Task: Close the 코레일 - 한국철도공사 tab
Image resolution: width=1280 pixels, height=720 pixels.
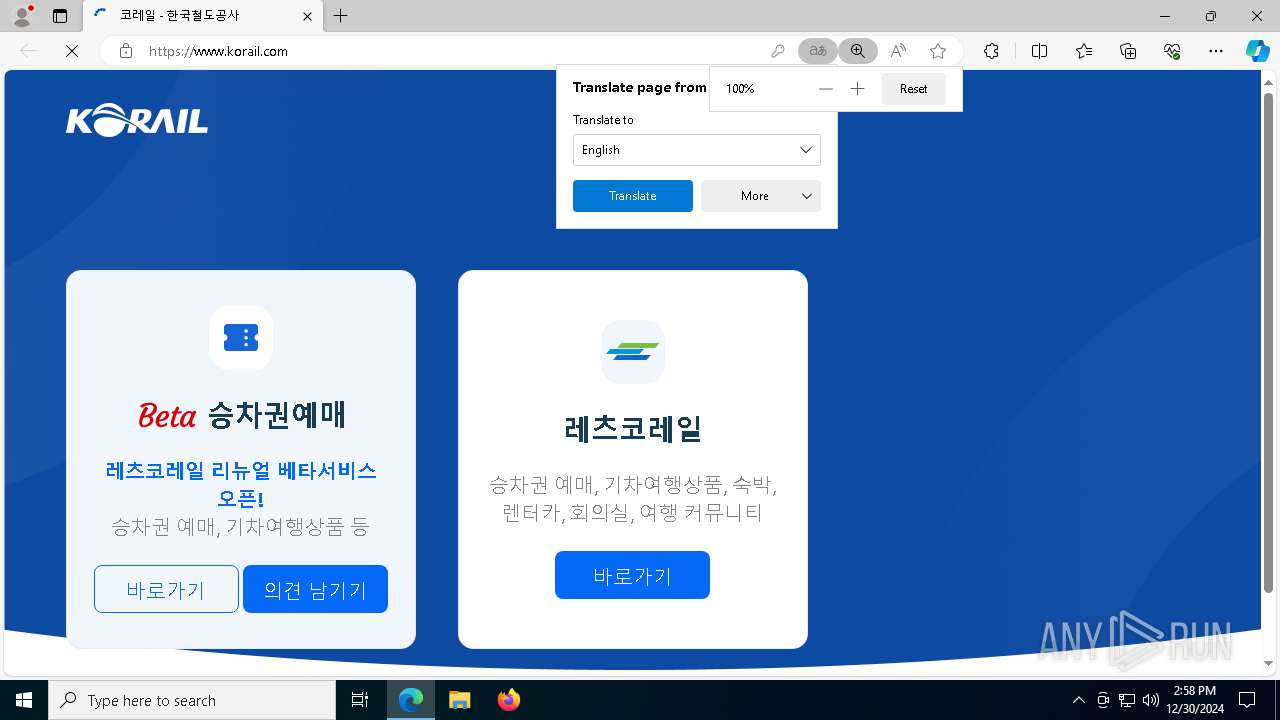Action: (307, 16)
